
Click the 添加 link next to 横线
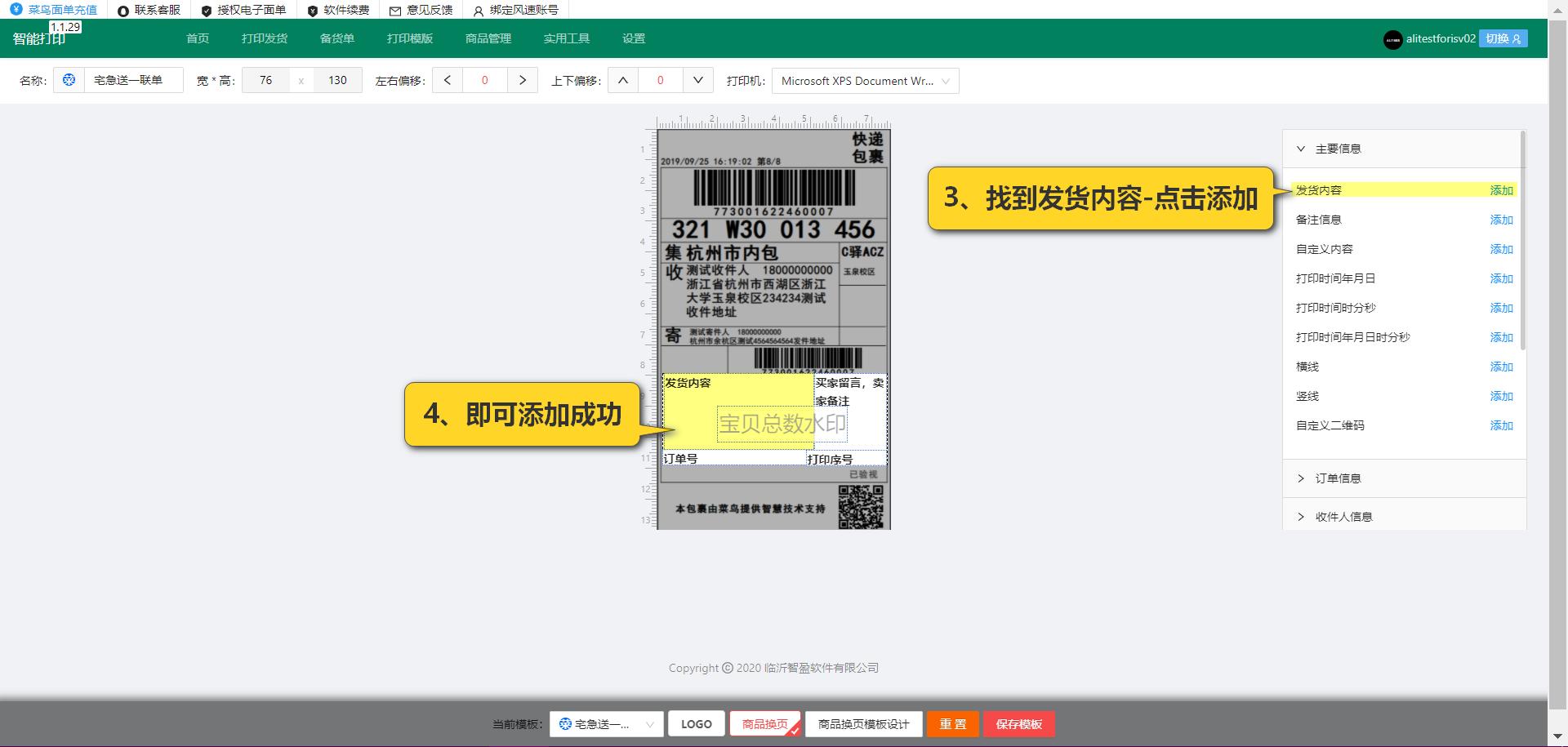point(1502,367)
